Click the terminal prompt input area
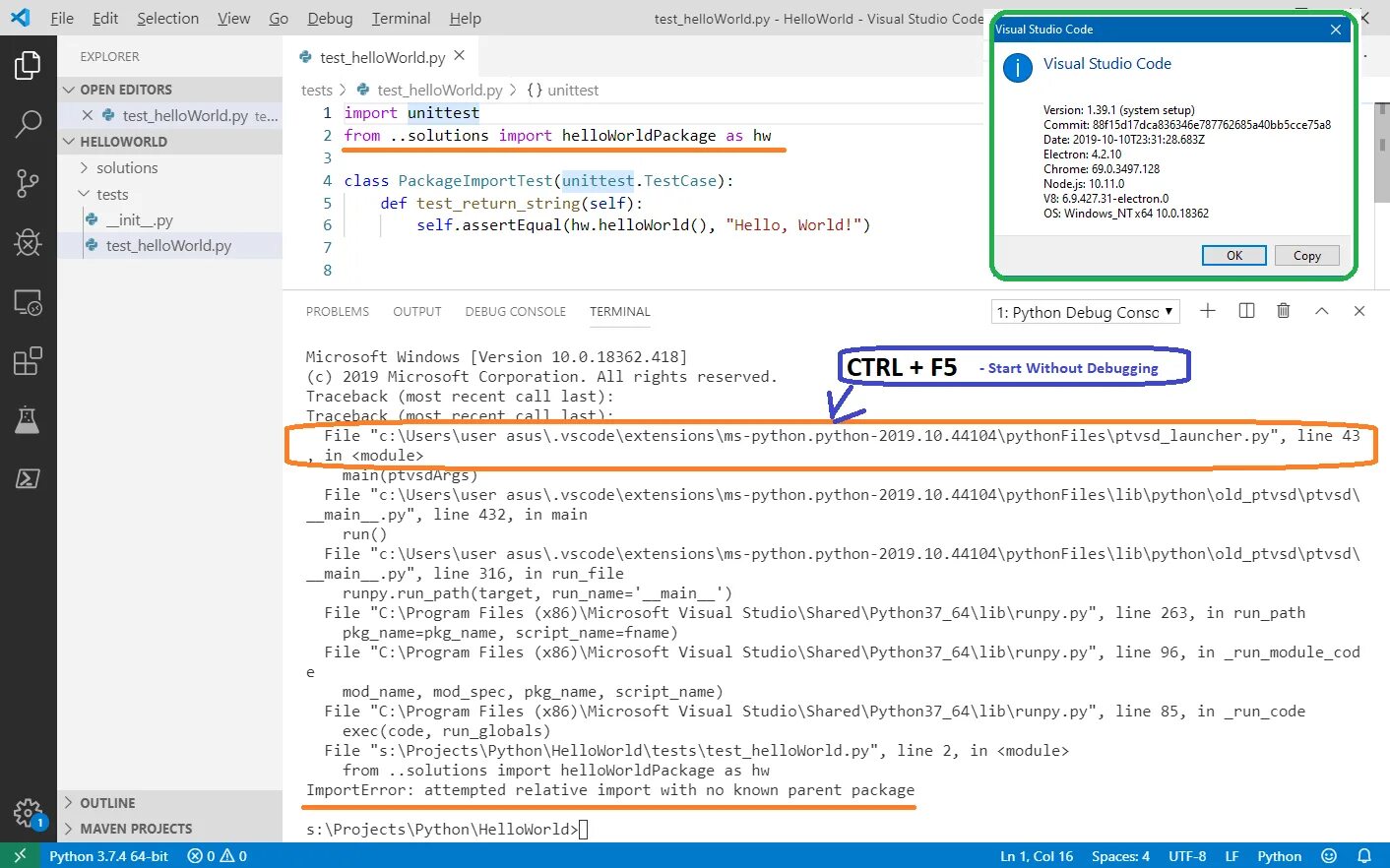 click(584, 830)
